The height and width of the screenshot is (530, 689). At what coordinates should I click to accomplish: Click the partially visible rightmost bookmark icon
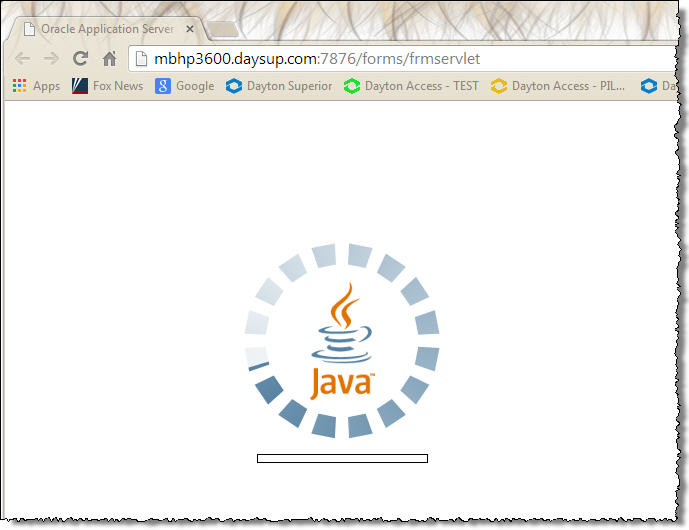(650, 86)
